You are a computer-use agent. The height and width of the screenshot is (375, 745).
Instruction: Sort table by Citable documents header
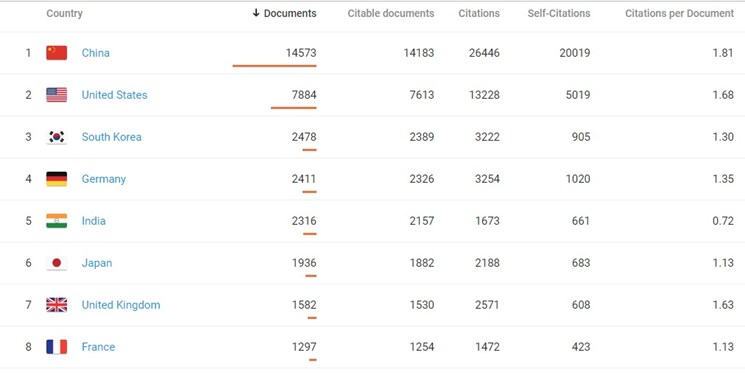391,13
